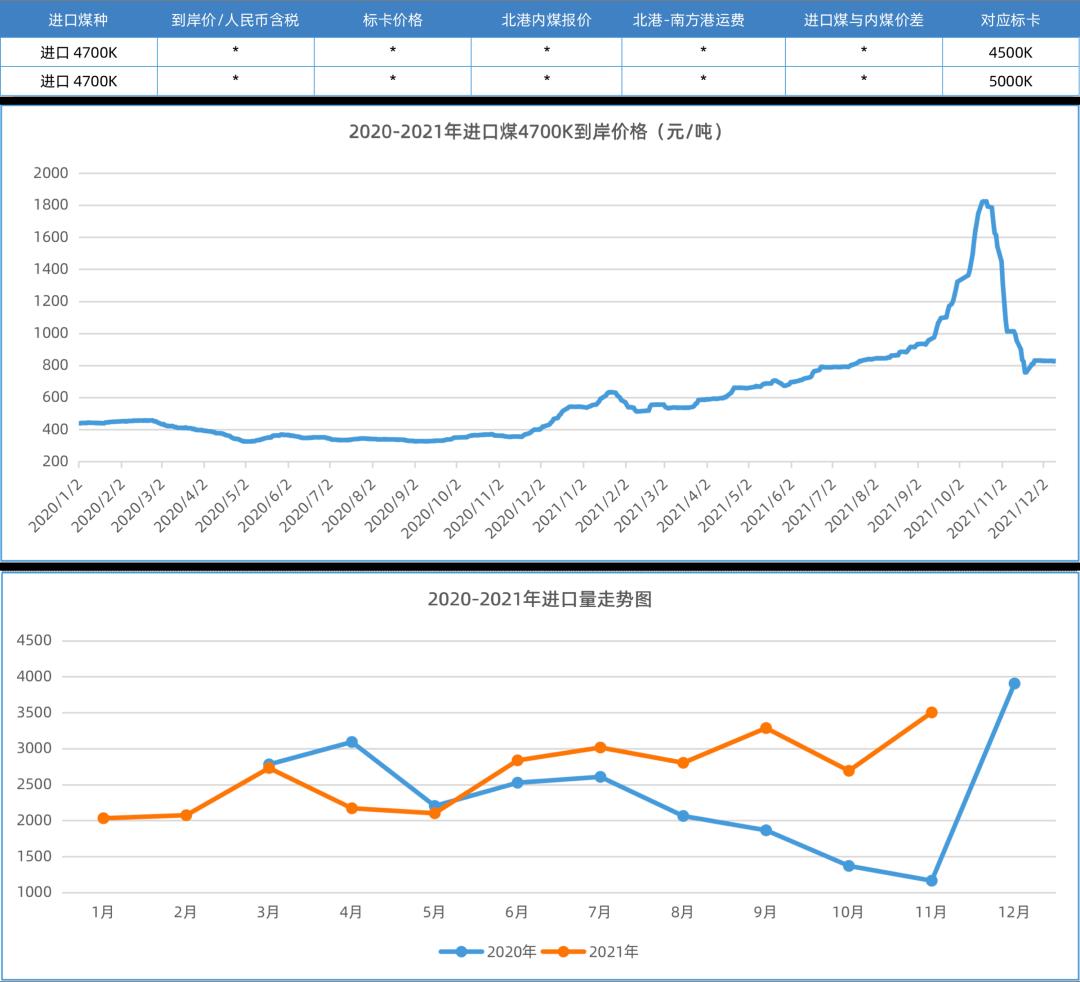Select the 2021 November orange data point
Image resolution: width=1080 pixels, height=982 pixels.
(x=931, y=713)
